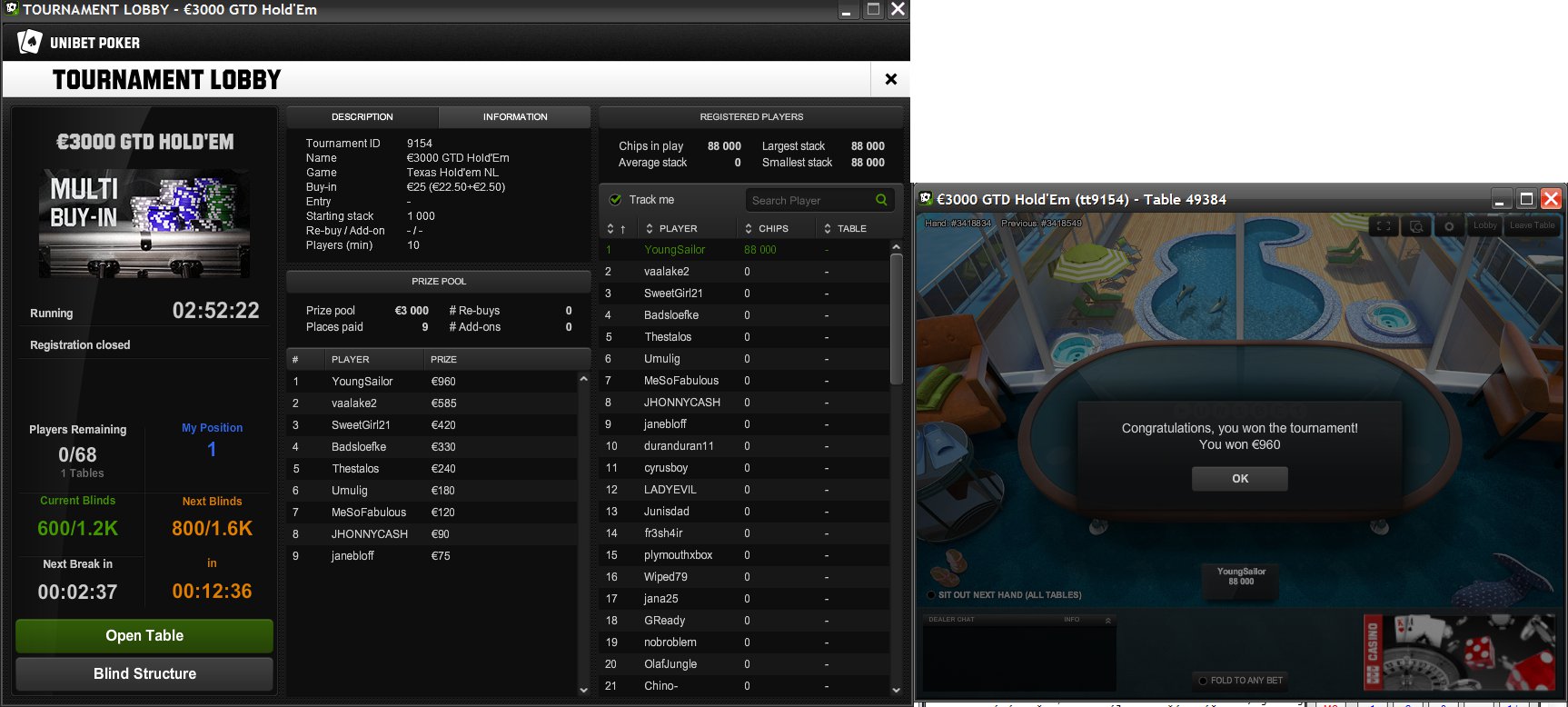Select SweetGirl21 in registered players list

745,294
